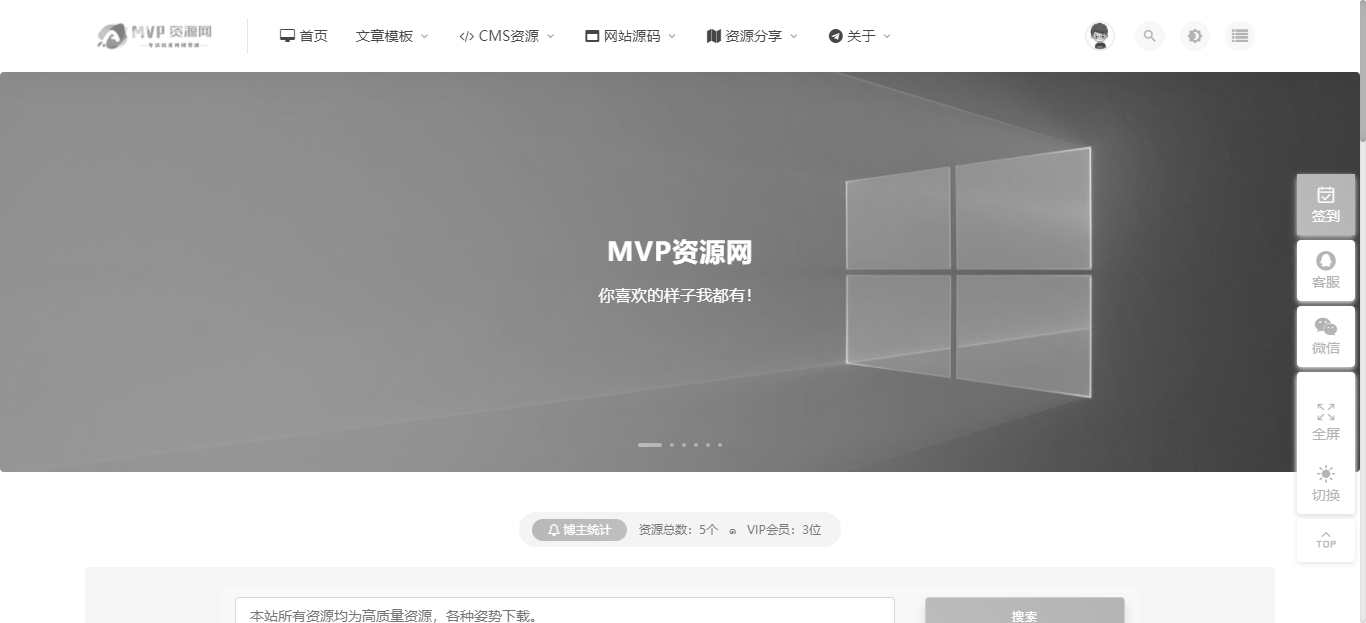
Task: Click the MVP资源网 banner title
Action: 680,252
